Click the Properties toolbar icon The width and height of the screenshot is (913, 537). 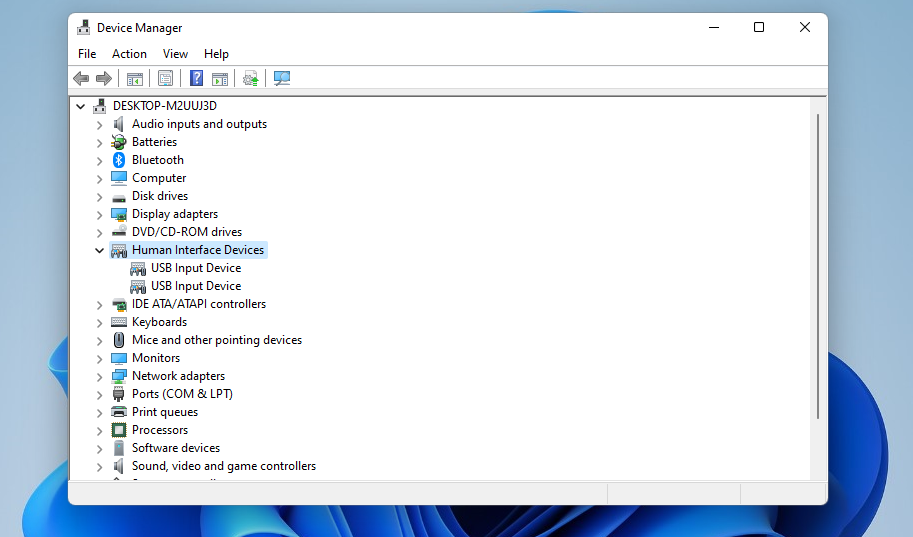[165, 78]
